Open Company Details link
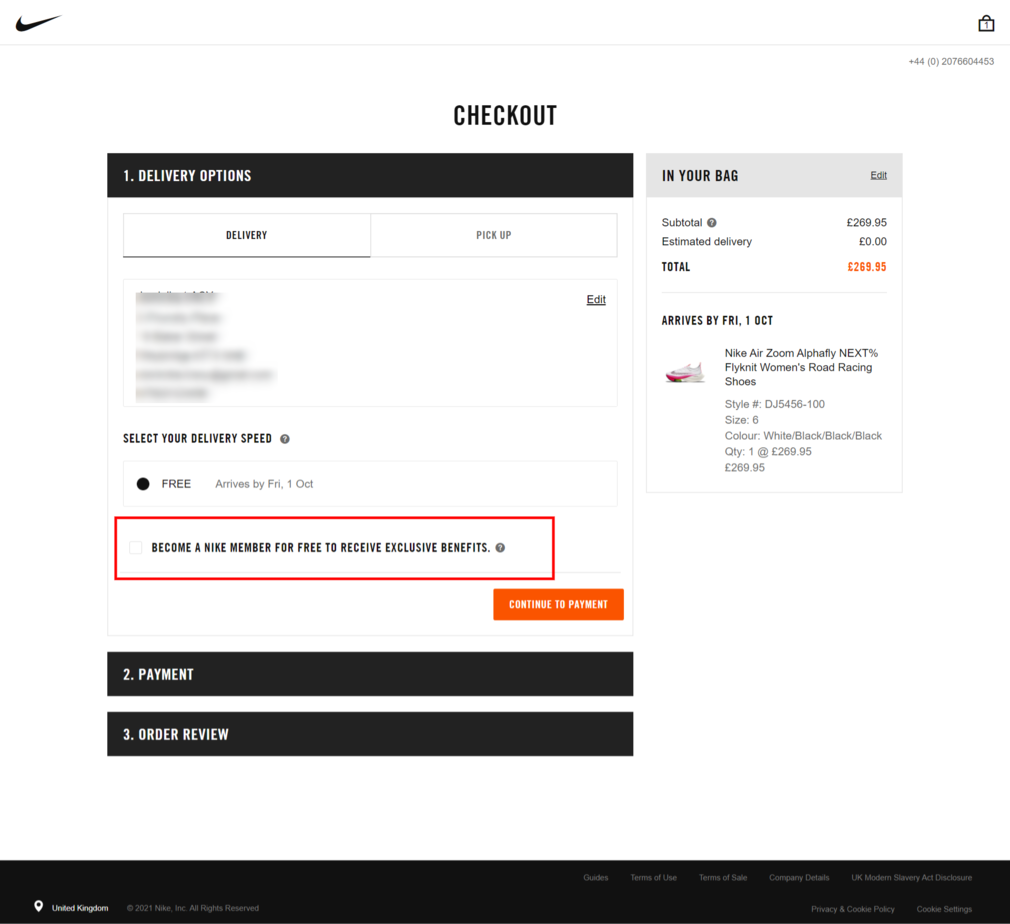 799,878
